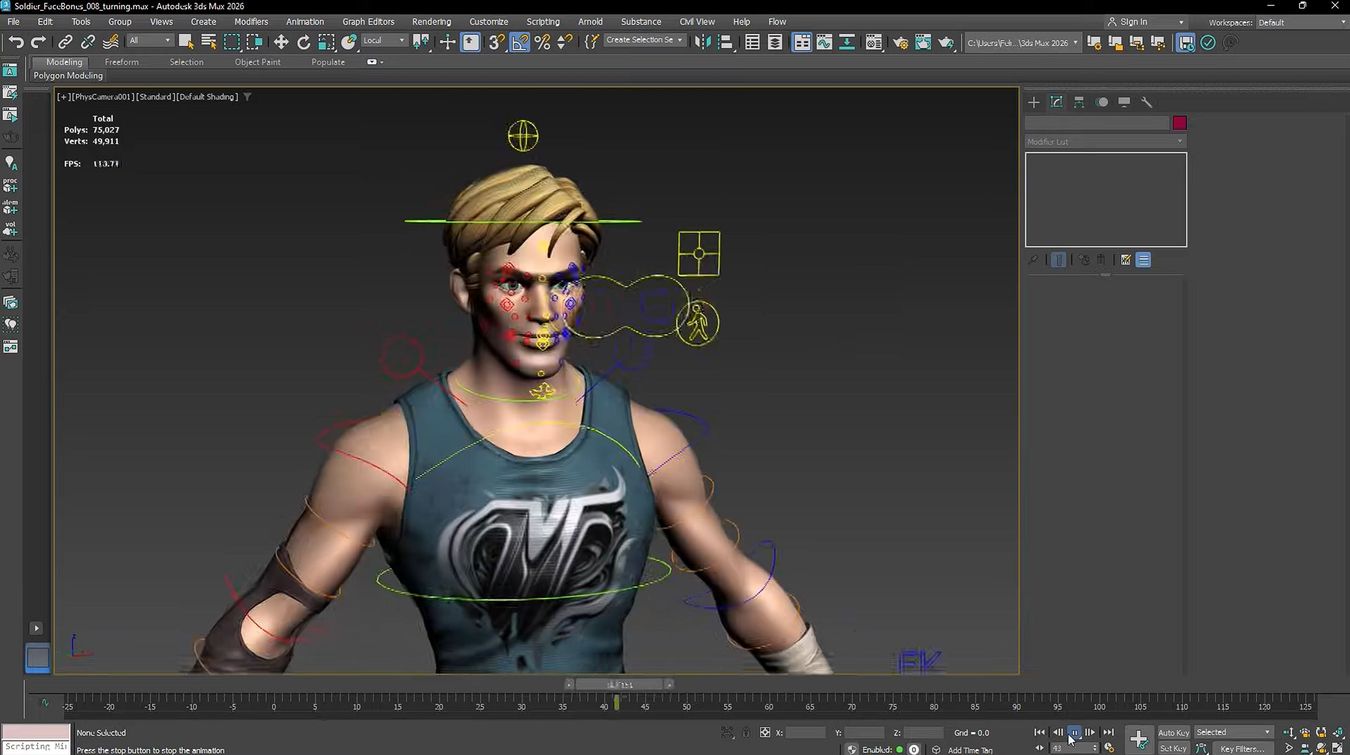1350x755 pixels.
Task: Click Add Time Tag label
Action: click(x=970, y=750)
